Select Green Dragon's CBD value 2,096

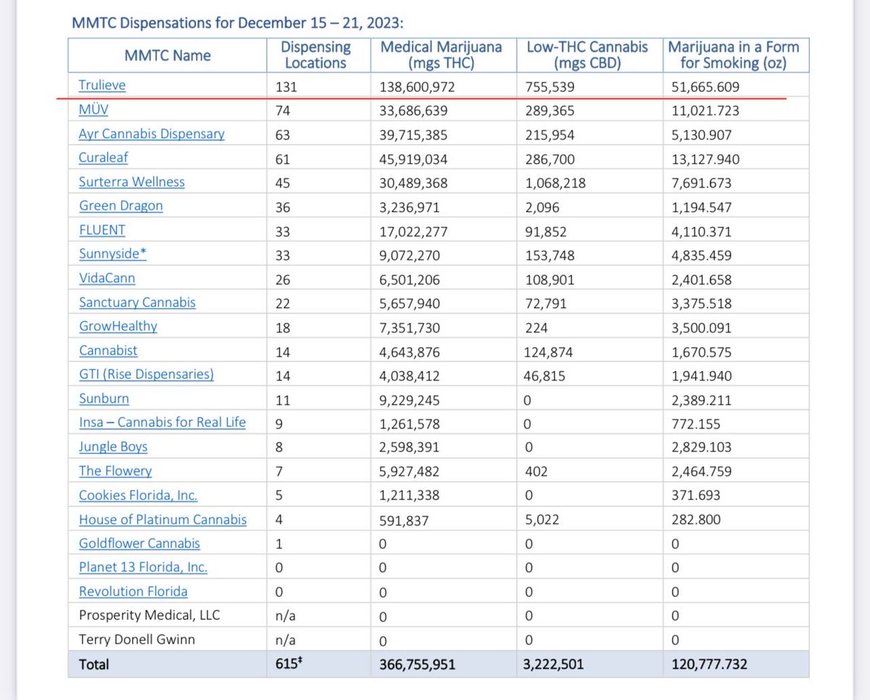click(x=542, y=207)
